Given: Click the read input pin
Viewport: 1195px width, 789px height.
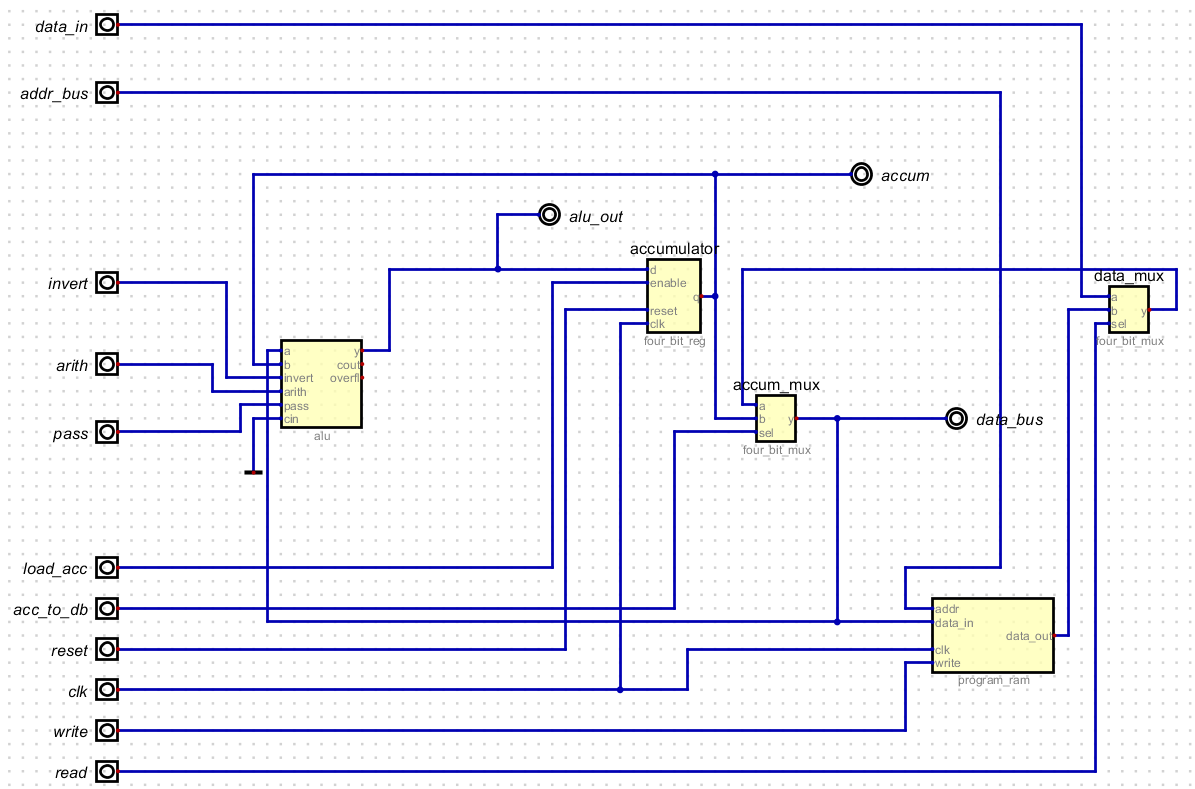Looking at the screenshot, I should tap(105, 772).
